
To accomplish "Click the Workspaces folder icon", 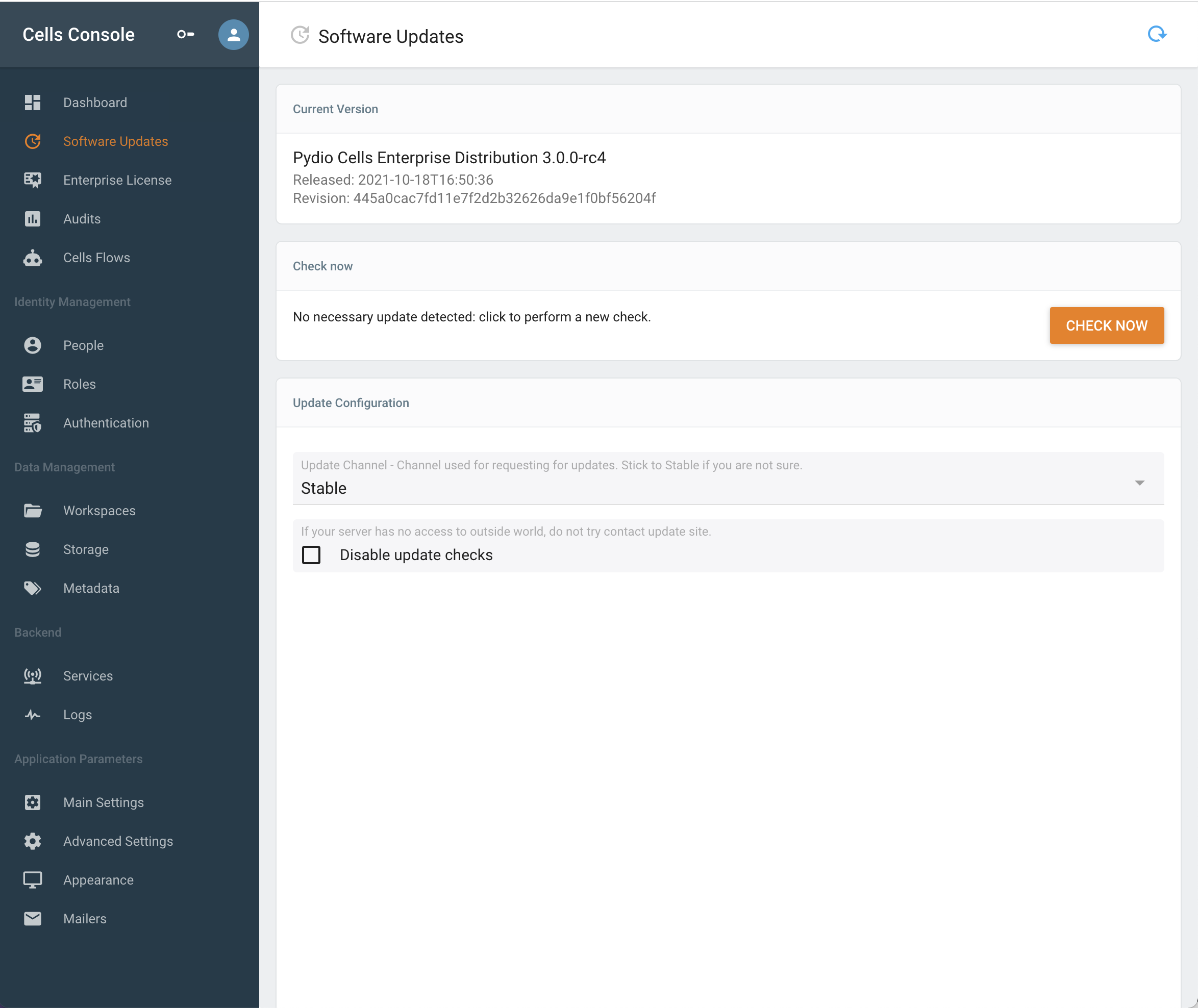I will (x=33, y=510).
